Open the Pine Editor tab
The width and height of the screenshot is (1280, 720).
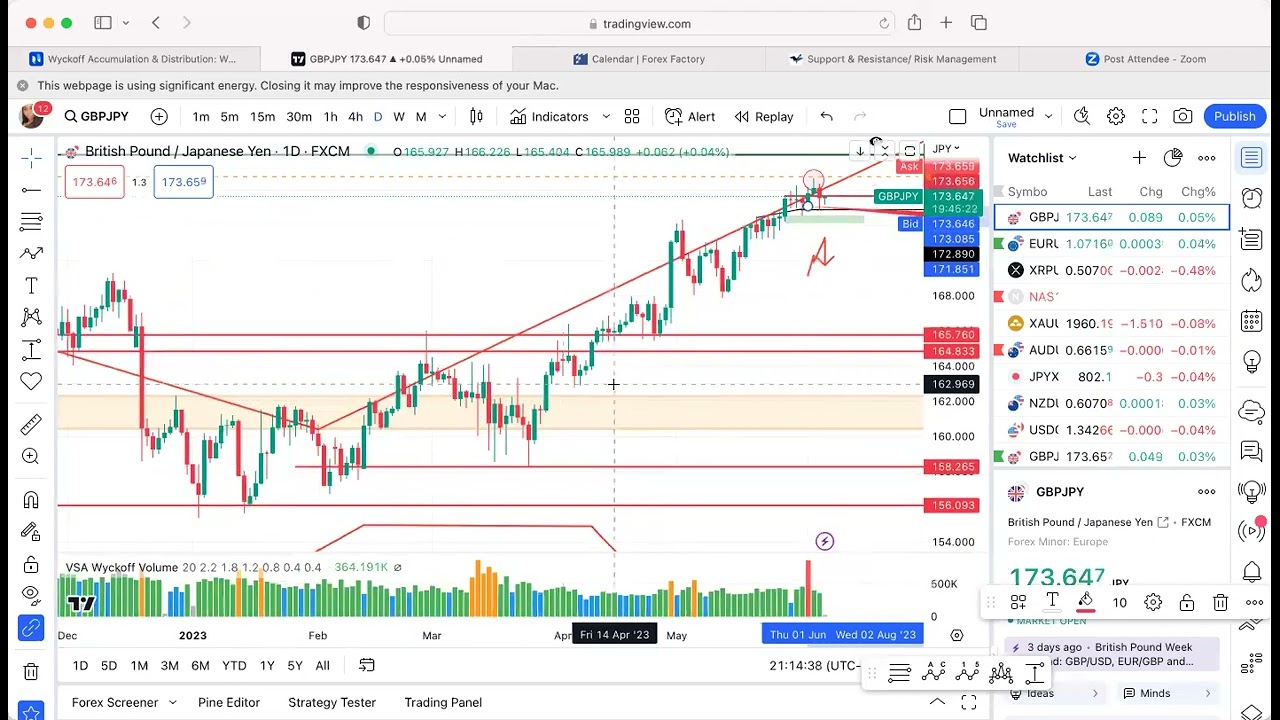(229, 702)
